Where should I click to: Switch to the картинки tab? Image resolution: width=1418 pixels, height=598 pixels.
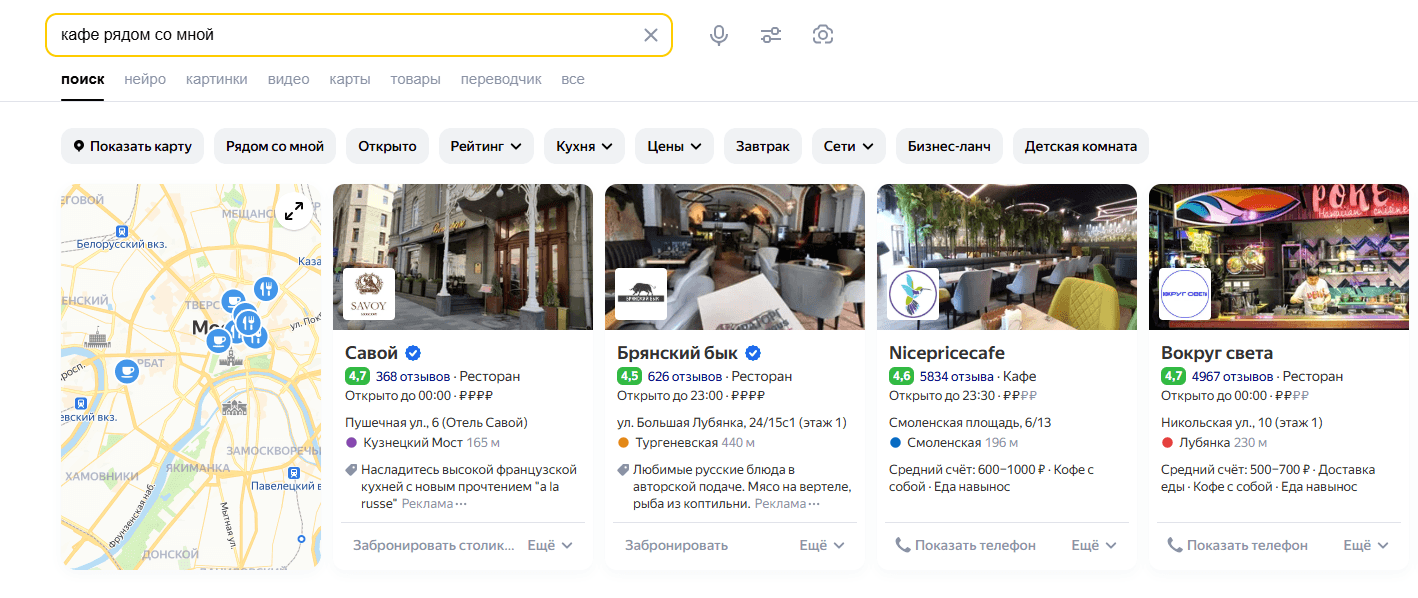pyautogui.click(x=217, y=79)
